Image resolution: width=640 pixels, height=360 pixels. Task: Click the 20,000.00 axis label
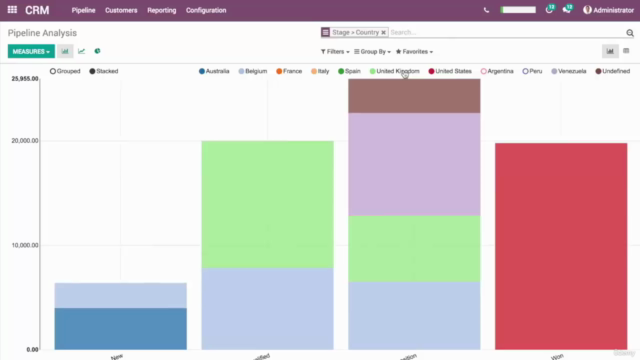pos(25,140)
